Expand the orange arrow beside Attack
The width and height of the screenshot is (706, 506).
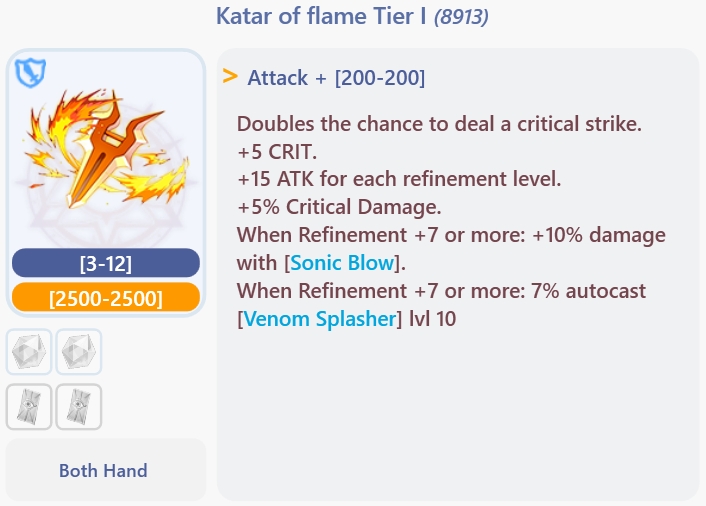pyautogui.click(x=230, y=76)
